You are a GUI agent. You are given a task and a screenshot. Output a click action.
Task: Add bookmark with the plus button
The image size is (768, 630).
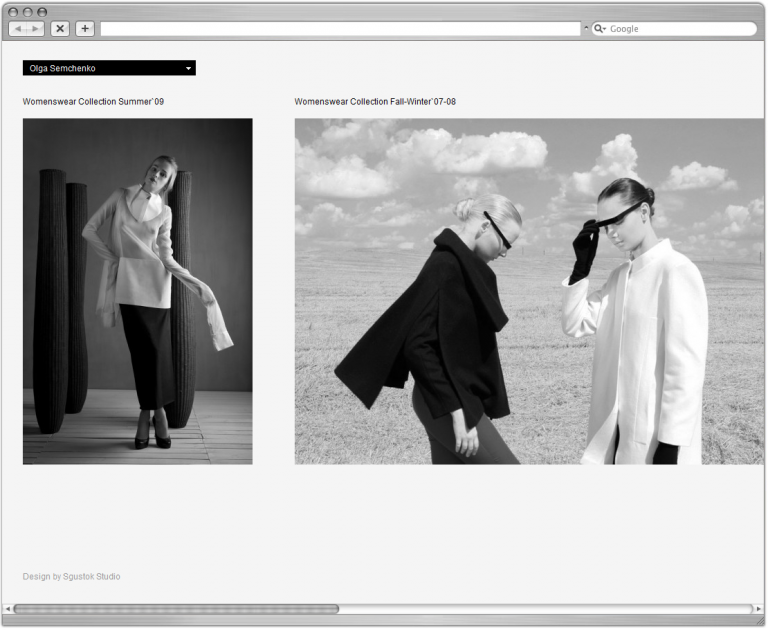(85, 29)
